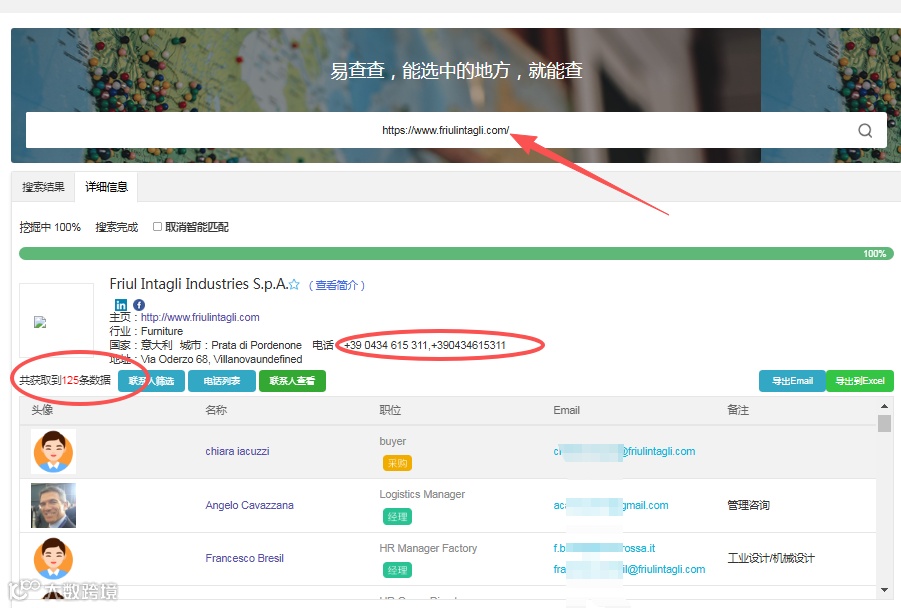Screen dimensions: 901x608
Task: Open the homepage link http://www.friulintagli.com
Action: (200, 317)
